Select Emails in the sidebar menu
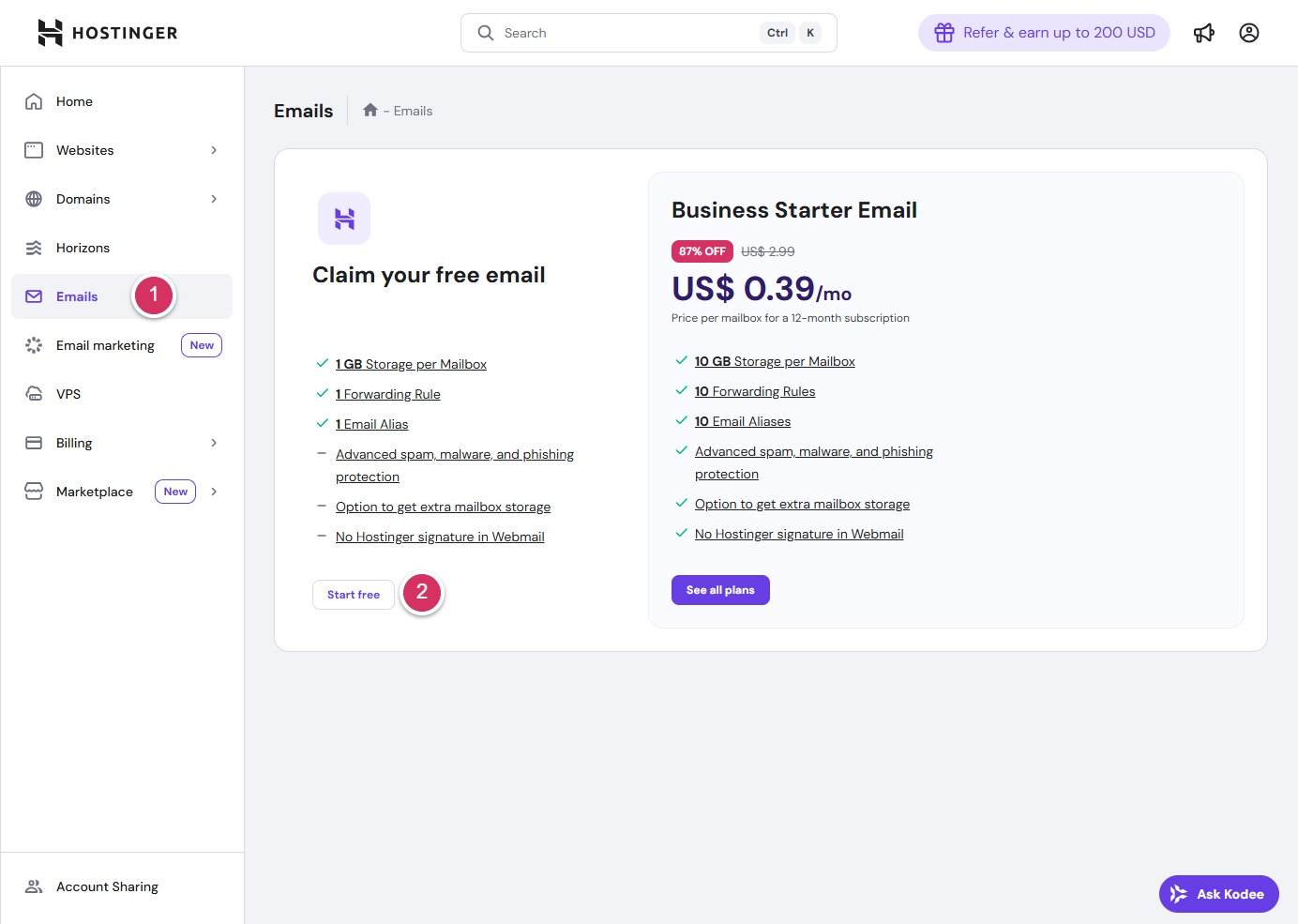 click(77, 296)
